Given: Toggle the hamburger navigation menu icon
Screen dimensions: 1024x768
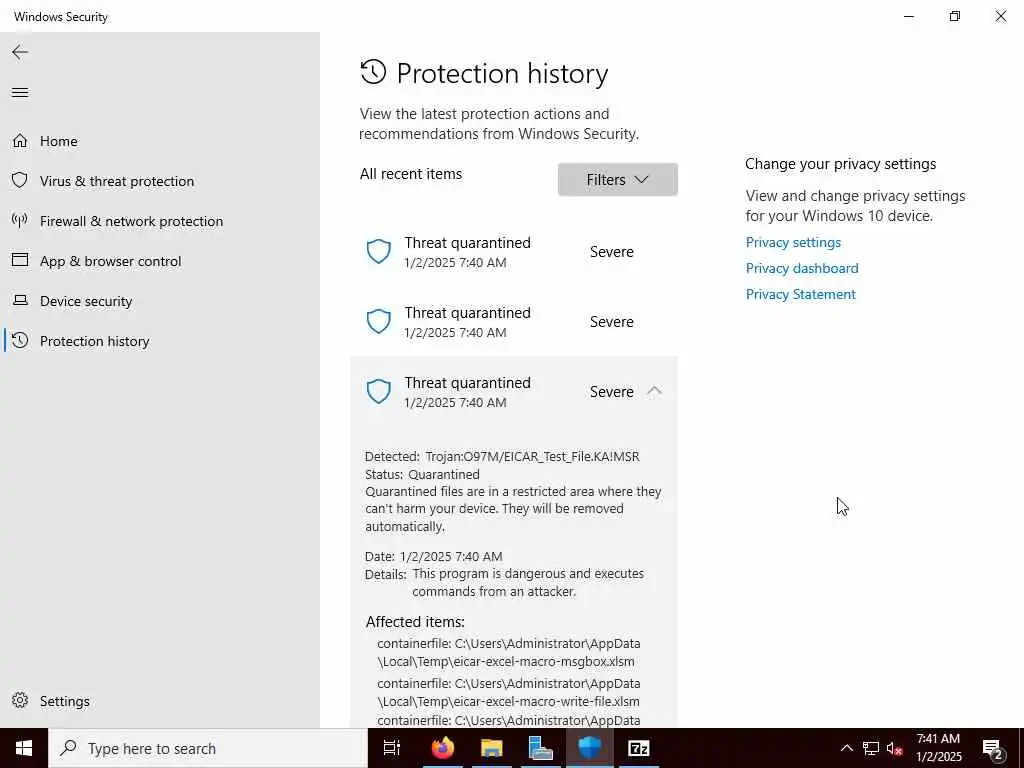Looking at the screenshot, I should [20, 92].
